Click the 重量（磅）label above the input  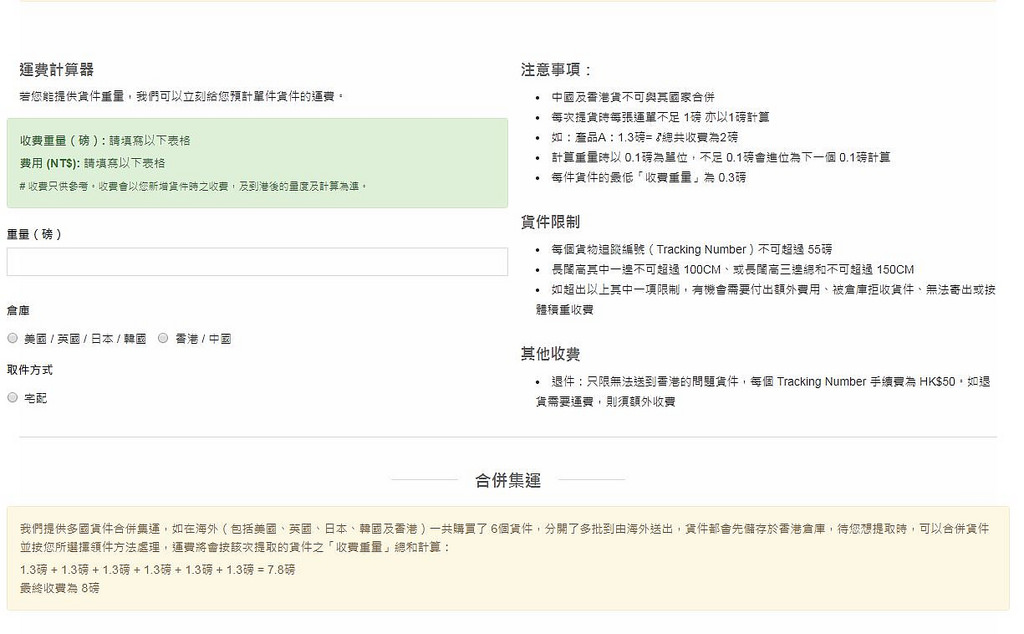35,234
